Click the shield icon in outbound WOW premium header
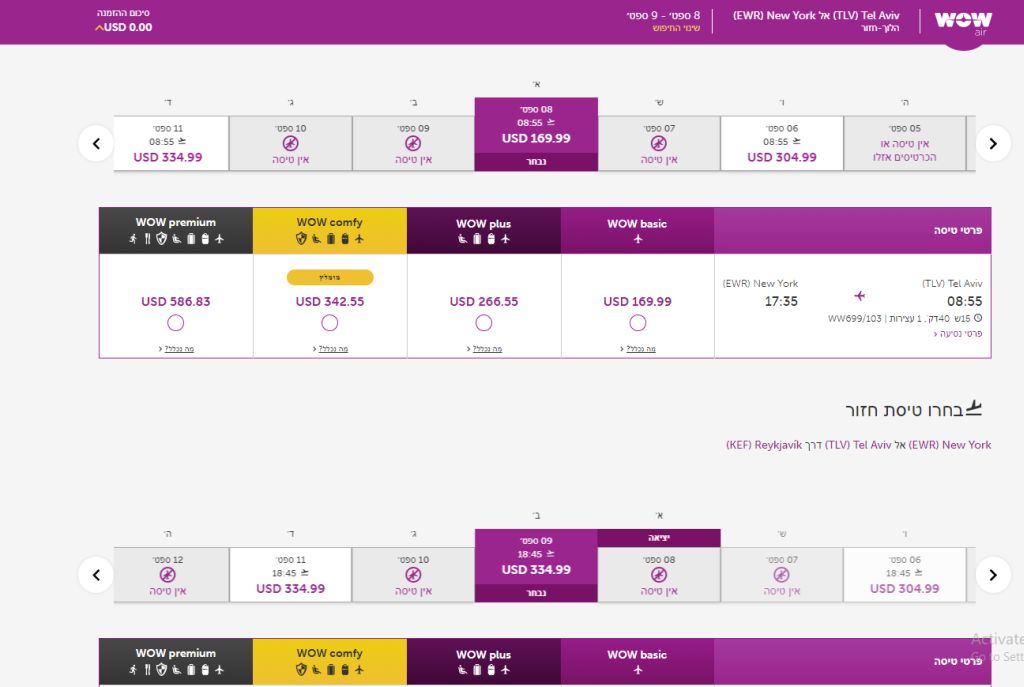This screenshot has height=687, width=1024. (x=161, y=239)
